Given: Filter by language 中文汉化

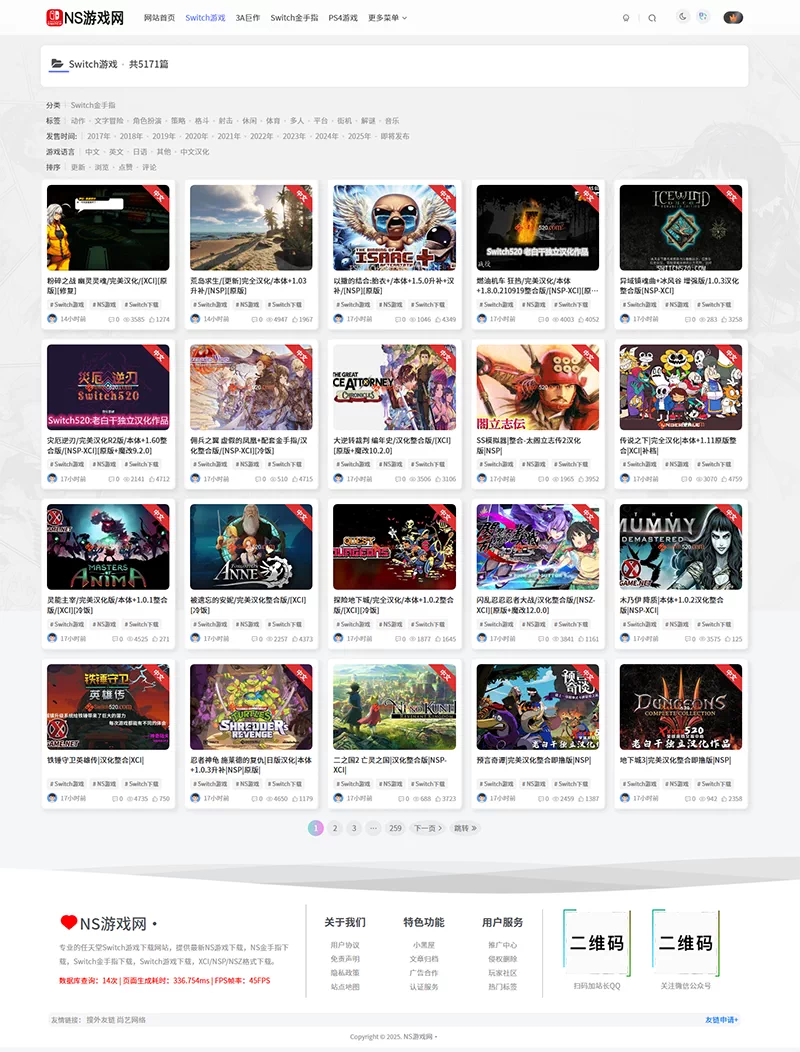Looking at the screenshot, I should (195, 152).
